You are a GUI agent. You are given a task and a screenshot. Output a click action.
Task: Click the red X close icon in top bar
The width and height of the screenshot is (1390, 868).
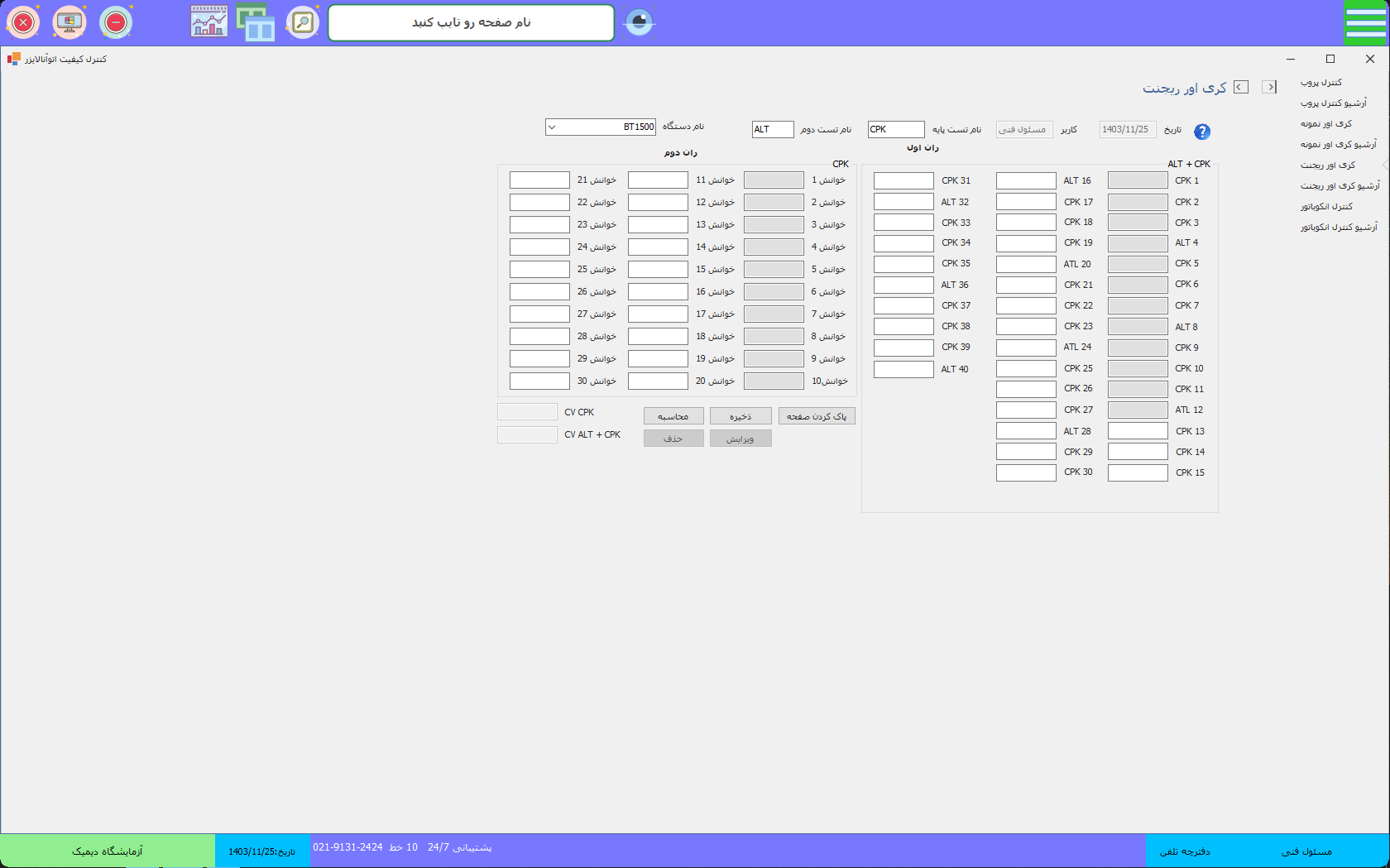tap(23, 22)
